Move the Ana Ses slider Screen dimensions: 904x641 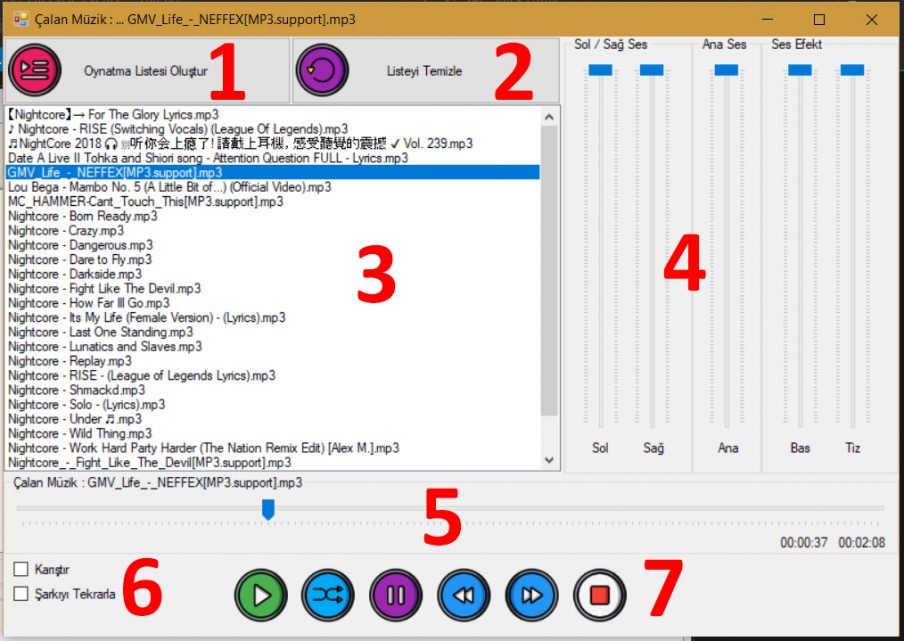tap(726, 70)
